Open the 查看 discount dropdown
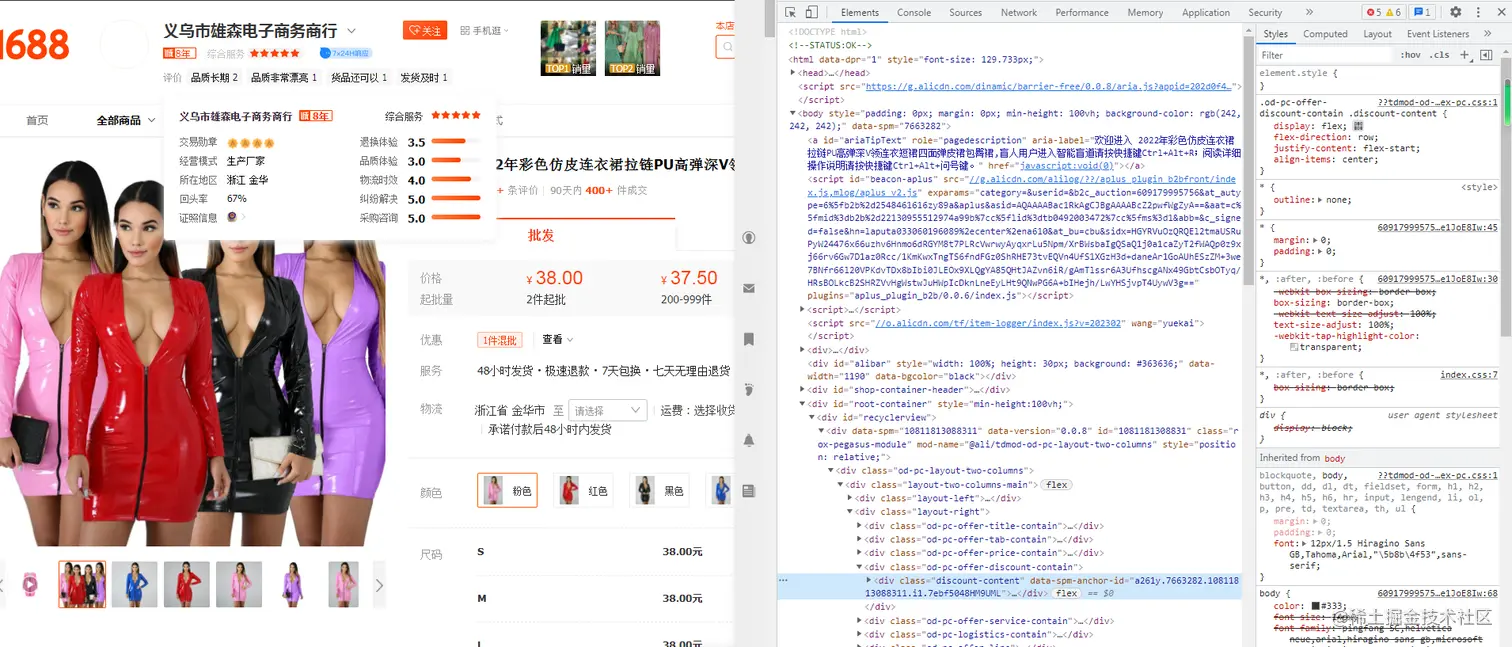Viewport: 1512px width, 647px height. click(x=558, y=340)
